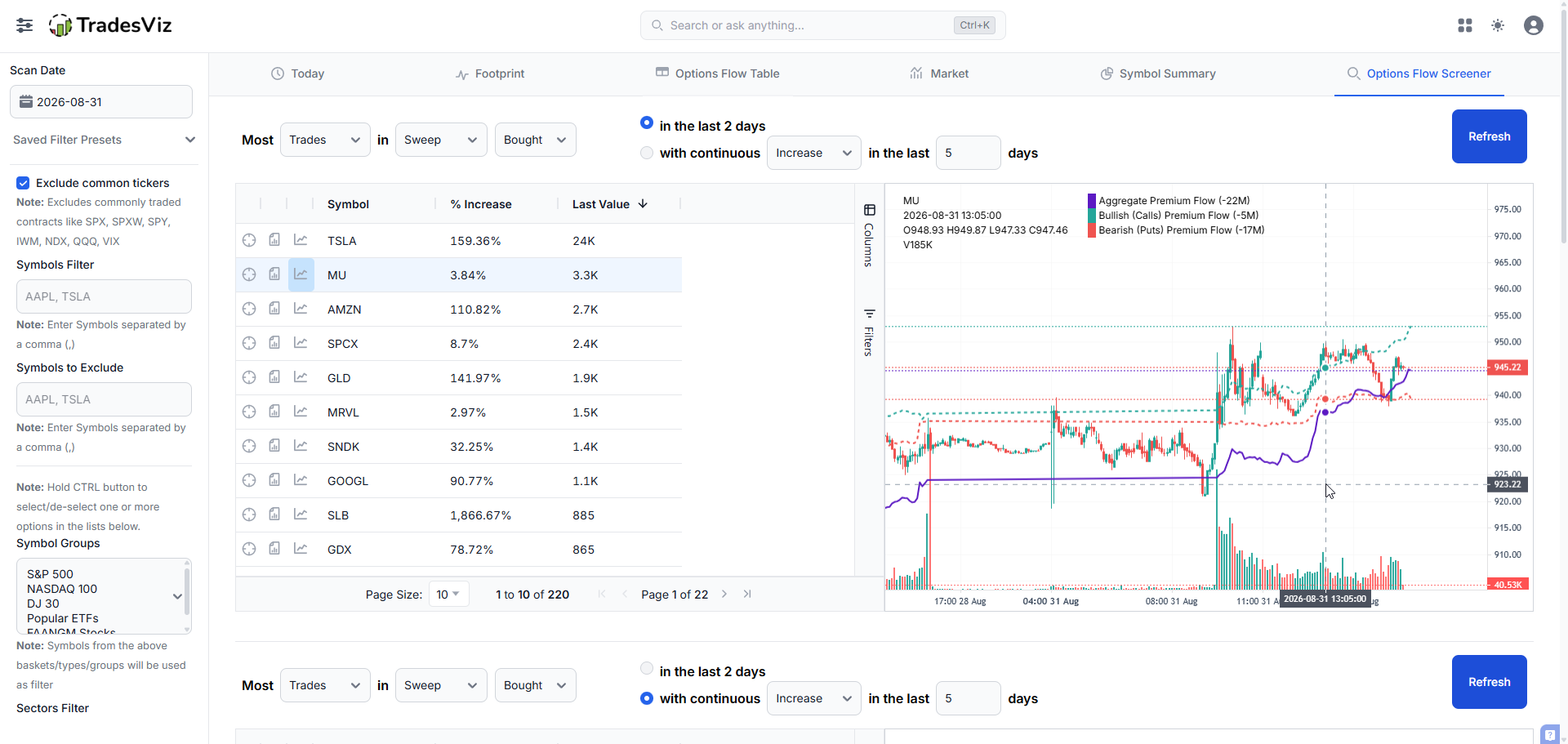Viewport: 1568px width, 744px height.
Task: Open the bottom Trades dropdown
Action: coord(325,685)
